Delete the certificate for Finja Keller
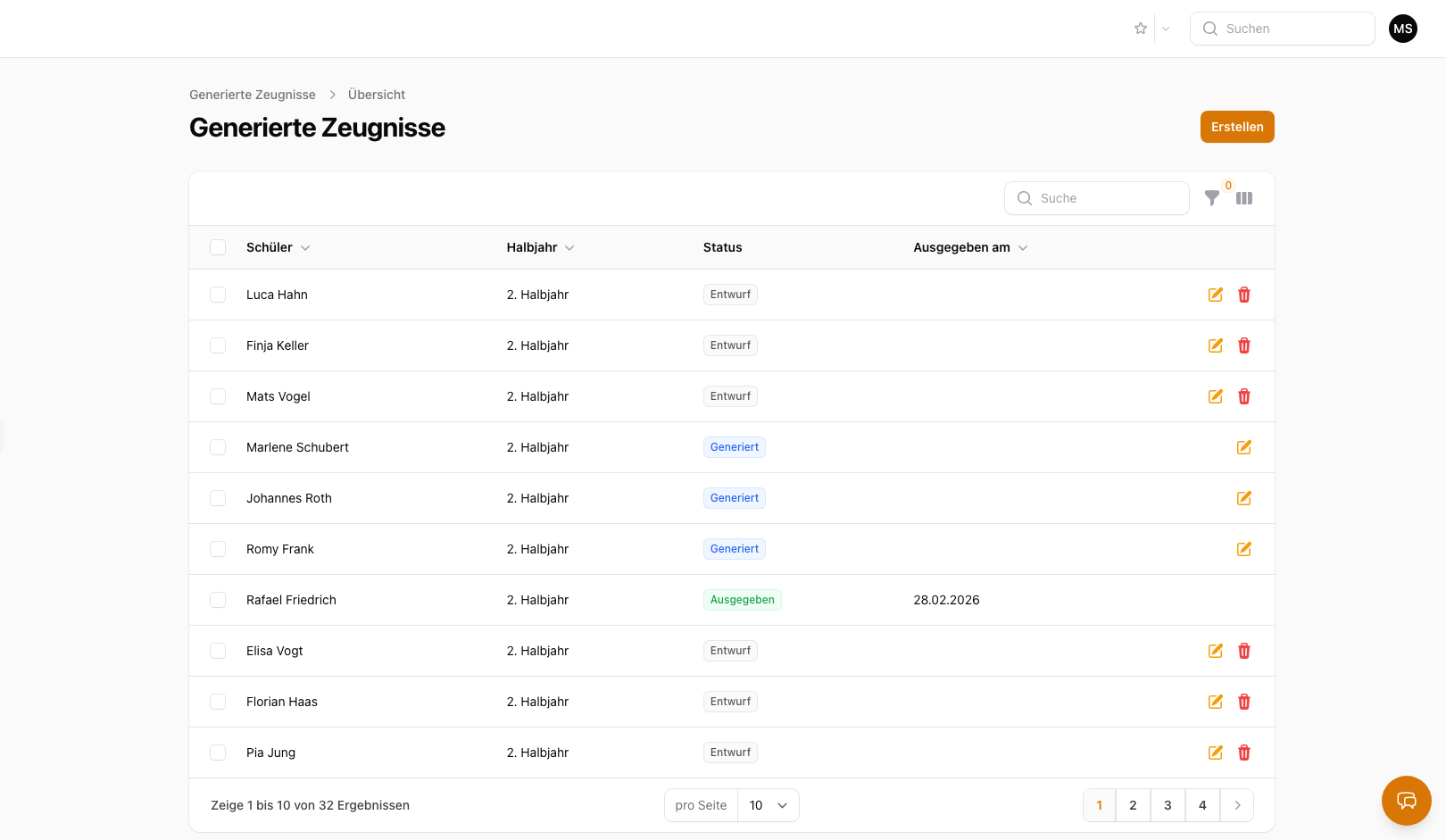1446x840 pixels. (x=1243, y=345)
